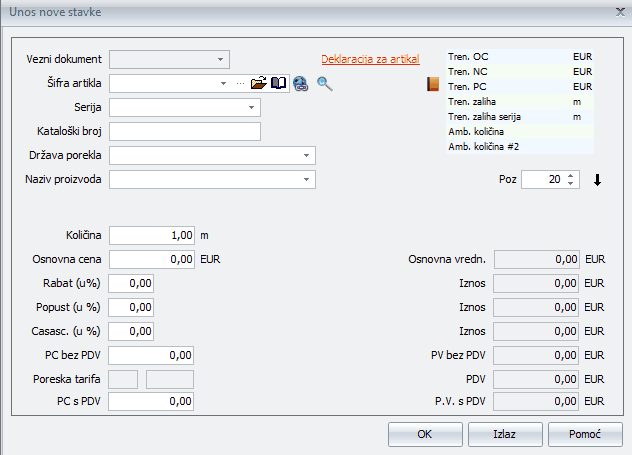Click the open book catalog icon

click(x=279, y=84)
